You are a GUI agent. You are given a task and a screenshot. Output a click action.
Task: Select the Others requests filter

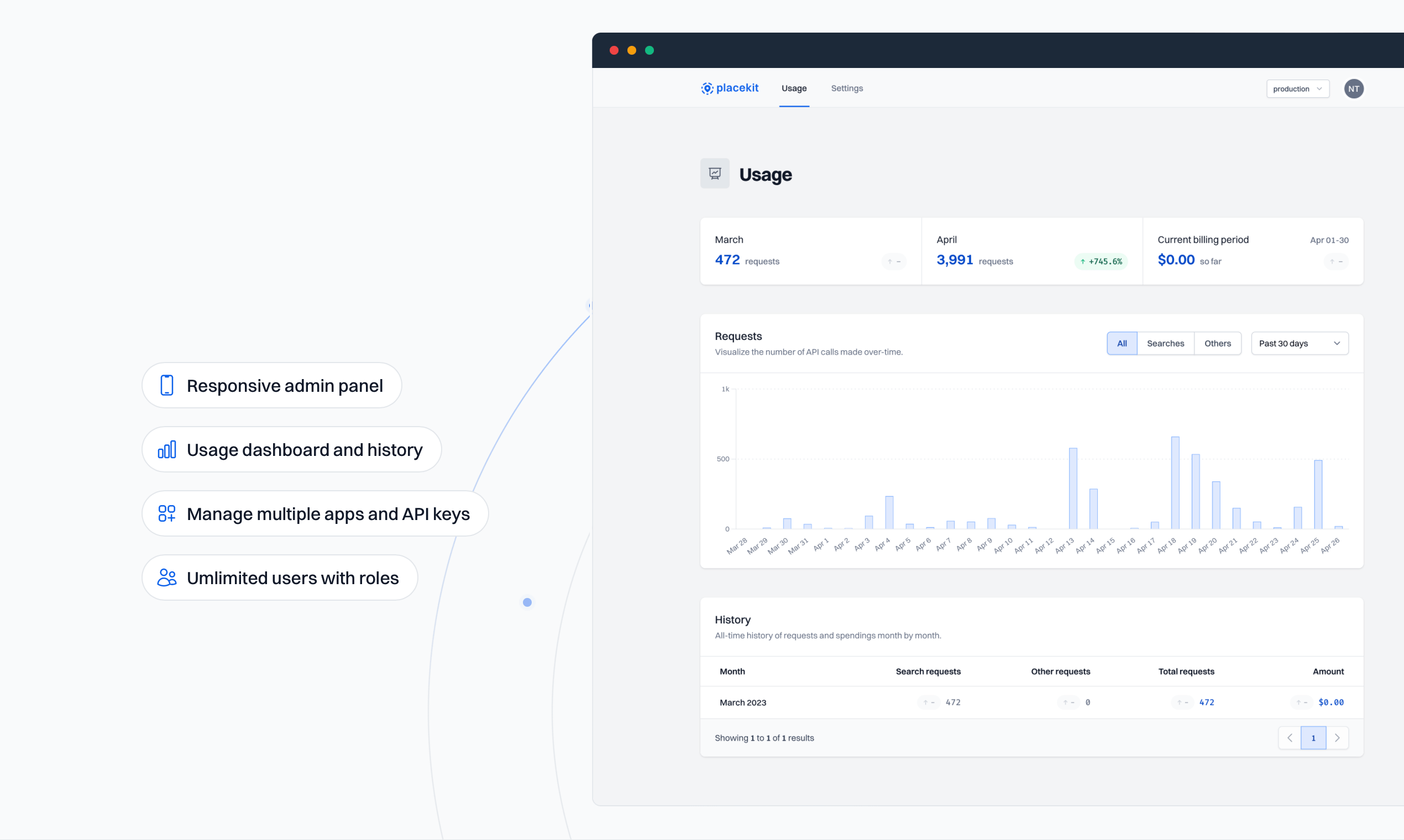[x=1217, y=344]
